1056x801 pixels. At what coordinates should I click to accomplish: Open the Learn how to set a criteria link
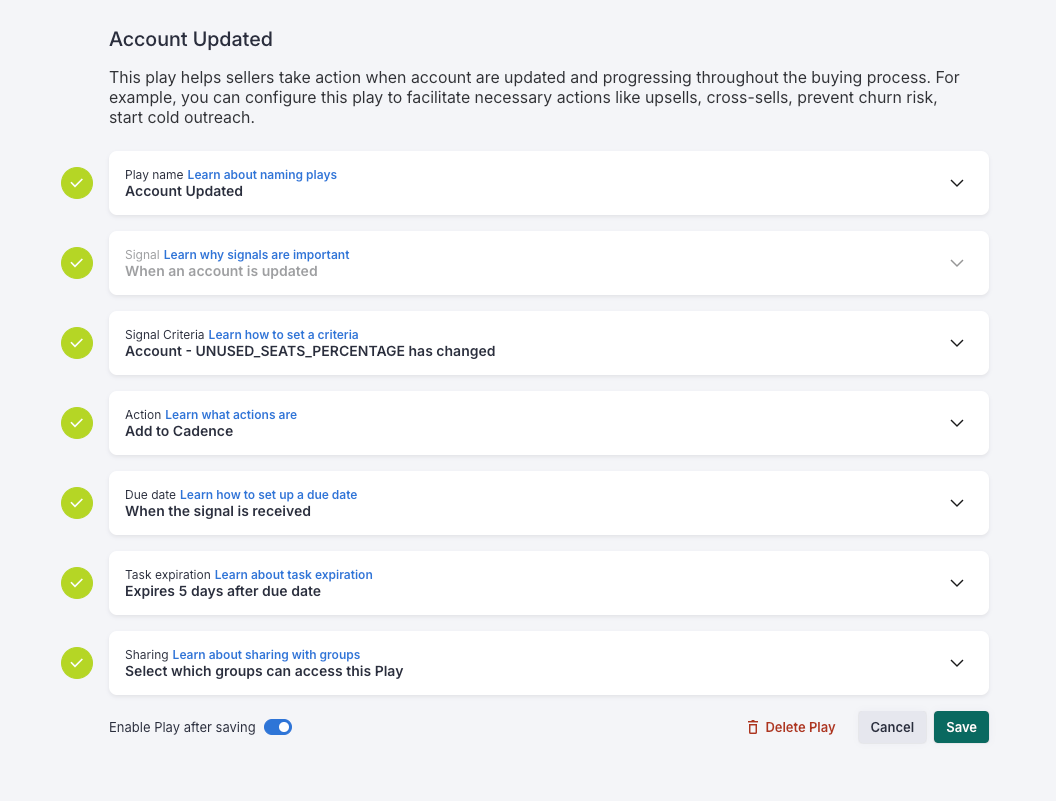coord(283,335)
